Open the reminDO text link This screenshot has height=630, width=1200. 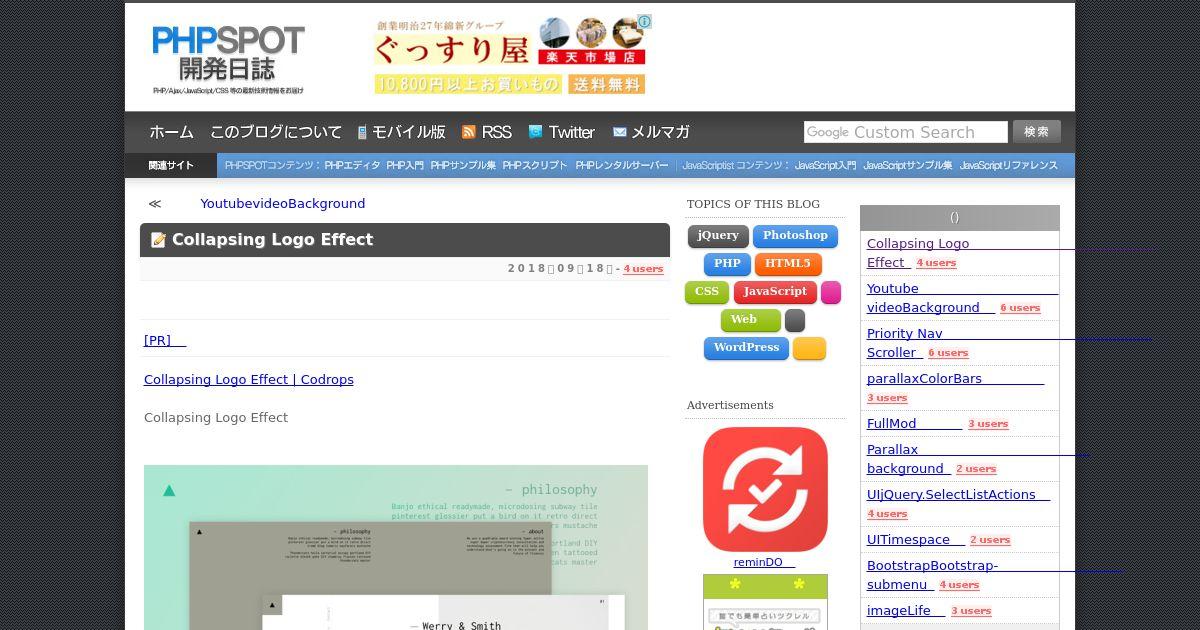pyautogui.click(x=764, y=563)
